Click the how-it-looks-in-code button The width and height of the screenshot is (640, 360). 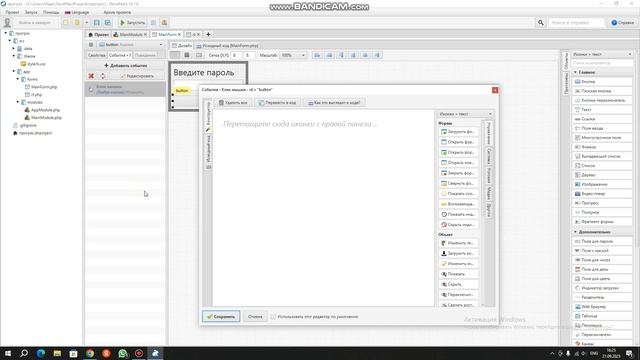tap(334, 102)
